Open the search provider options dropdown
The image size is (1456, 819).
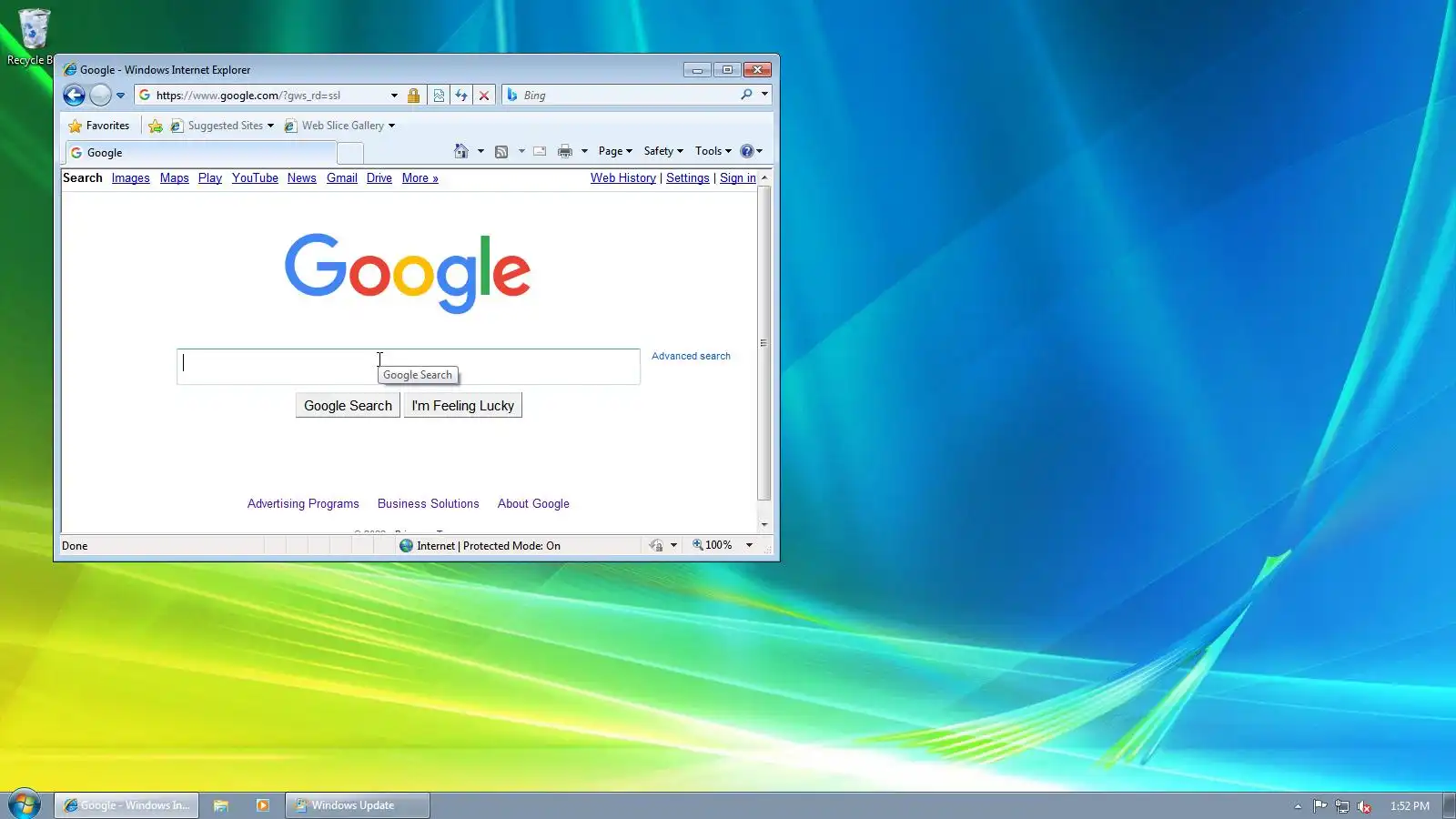click(765, 95)
